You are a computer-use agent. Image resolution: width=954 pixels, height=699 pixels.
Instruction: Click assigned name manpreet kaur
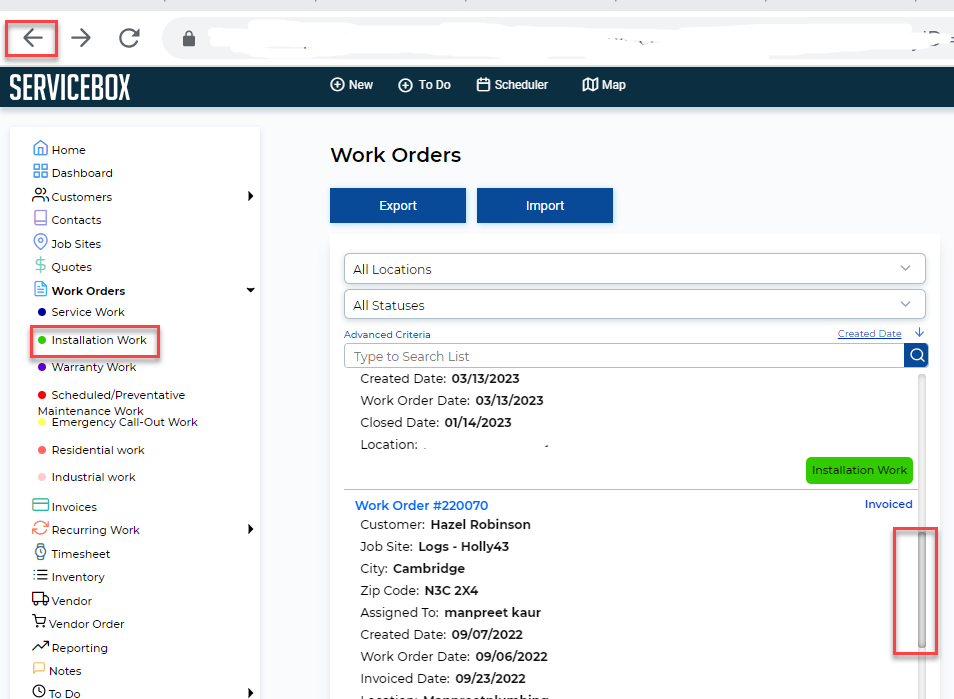(x=492, y=613)
